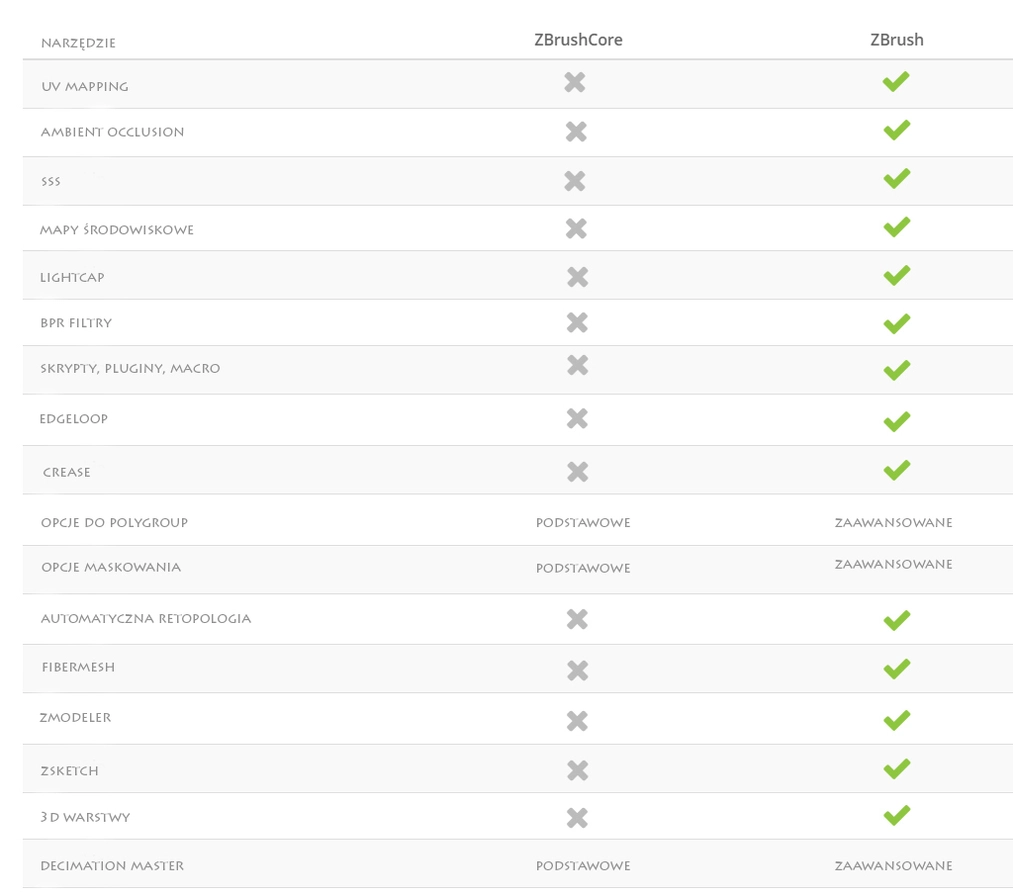Click green checkmark in BPR Filtry row
Screen dimensions: 1013x896
point(897,323)
